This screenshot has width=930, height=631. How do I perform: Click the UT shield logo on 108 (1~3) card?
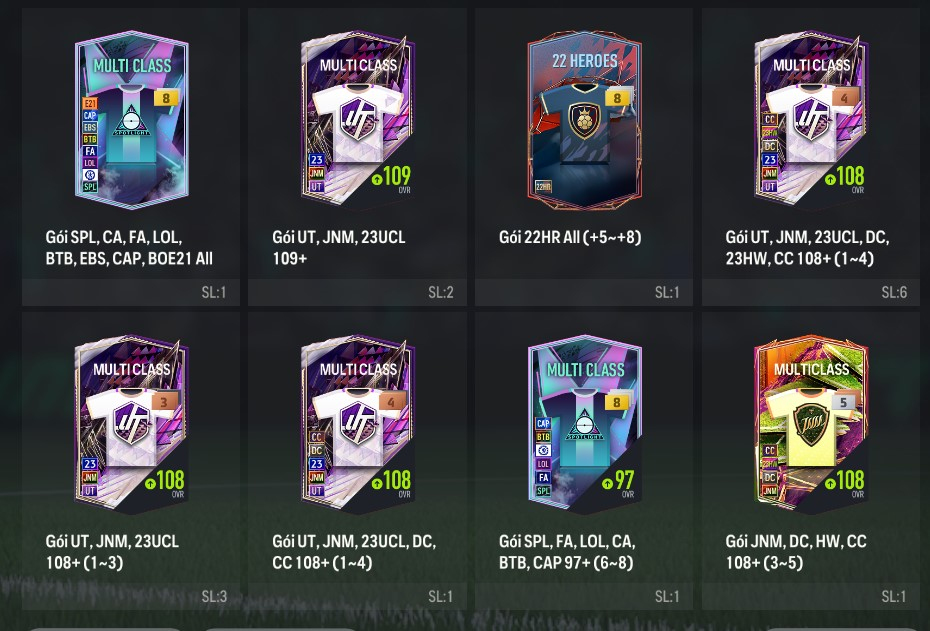click(132, 422)
